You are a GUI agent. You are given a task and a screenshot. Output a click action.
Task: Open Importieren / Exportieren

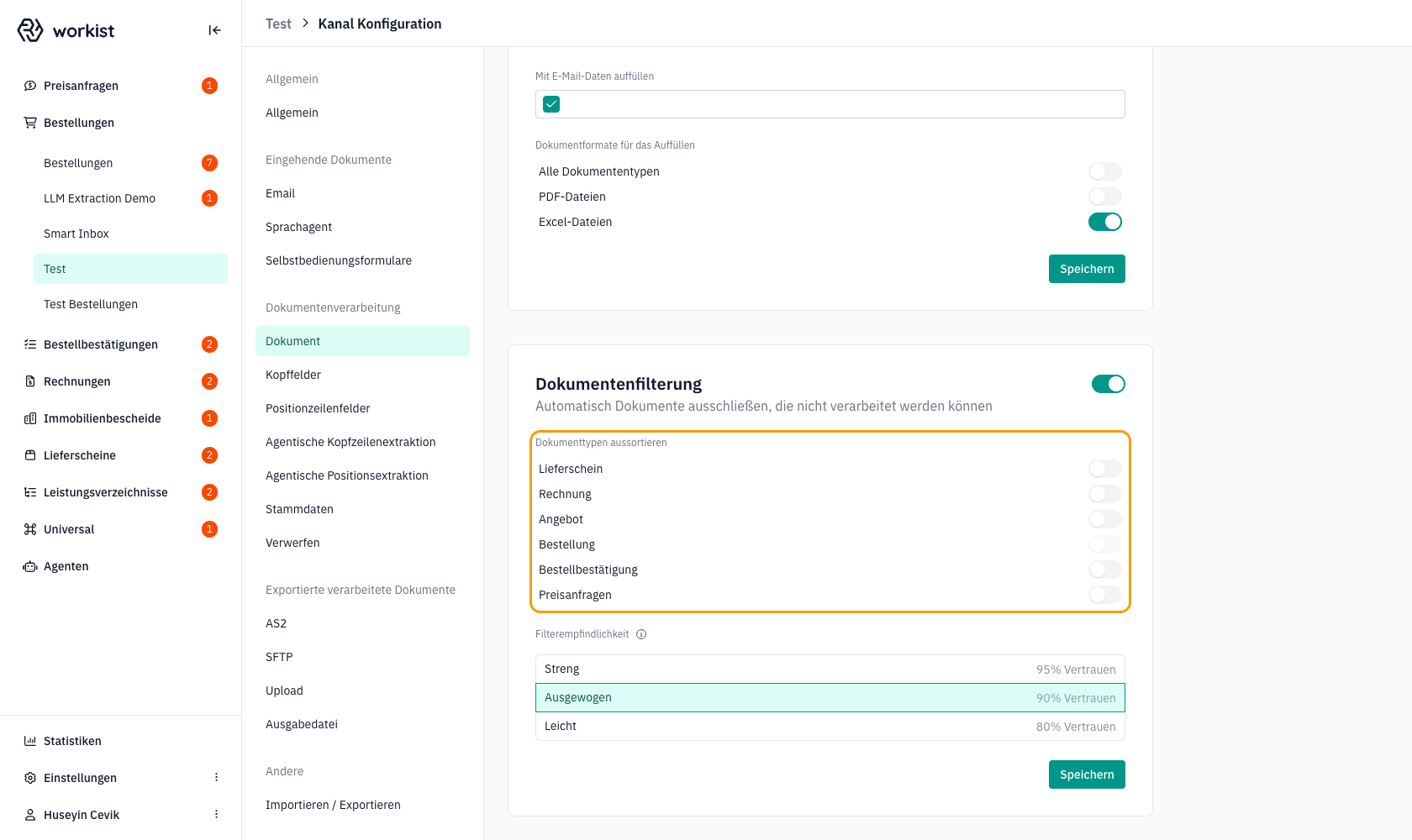(x=362, y=805)
